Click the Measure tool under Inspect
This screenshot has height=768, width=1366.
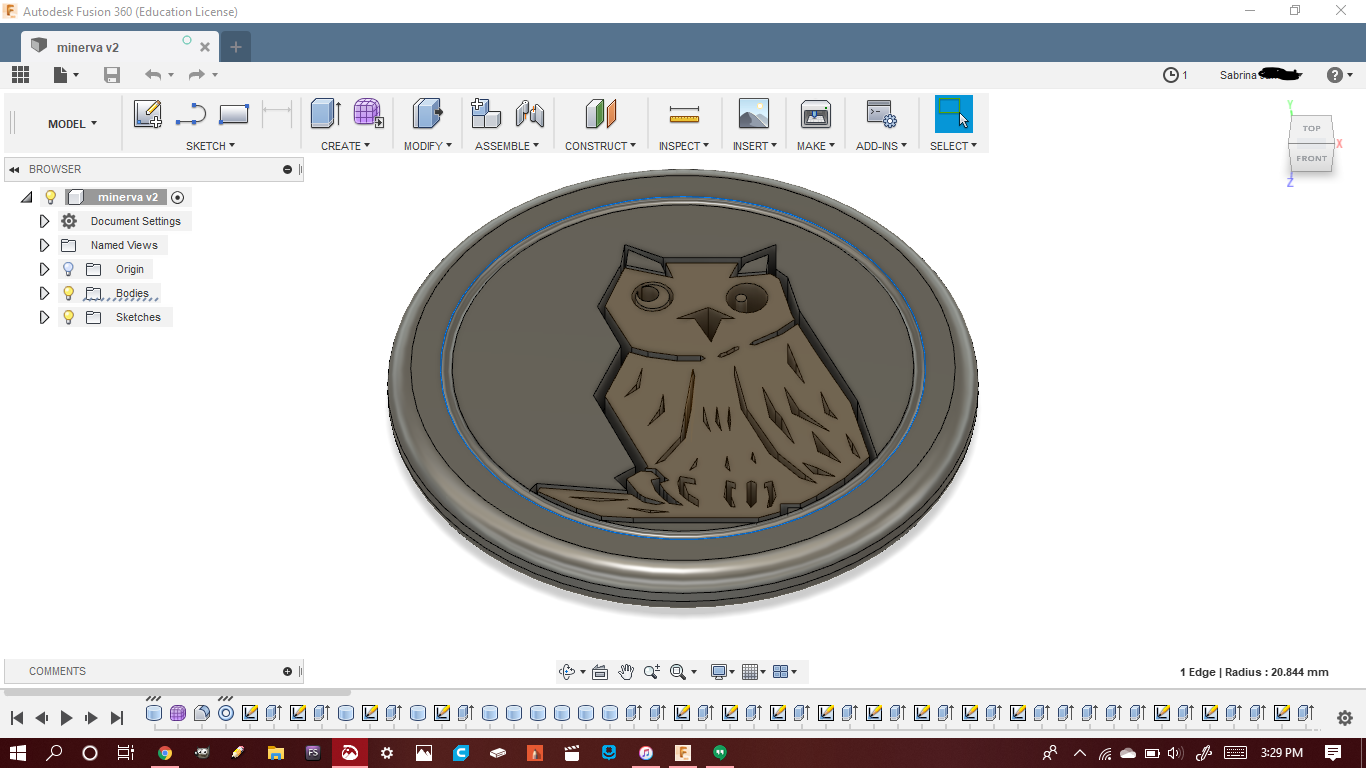click(x=684, y=113)
